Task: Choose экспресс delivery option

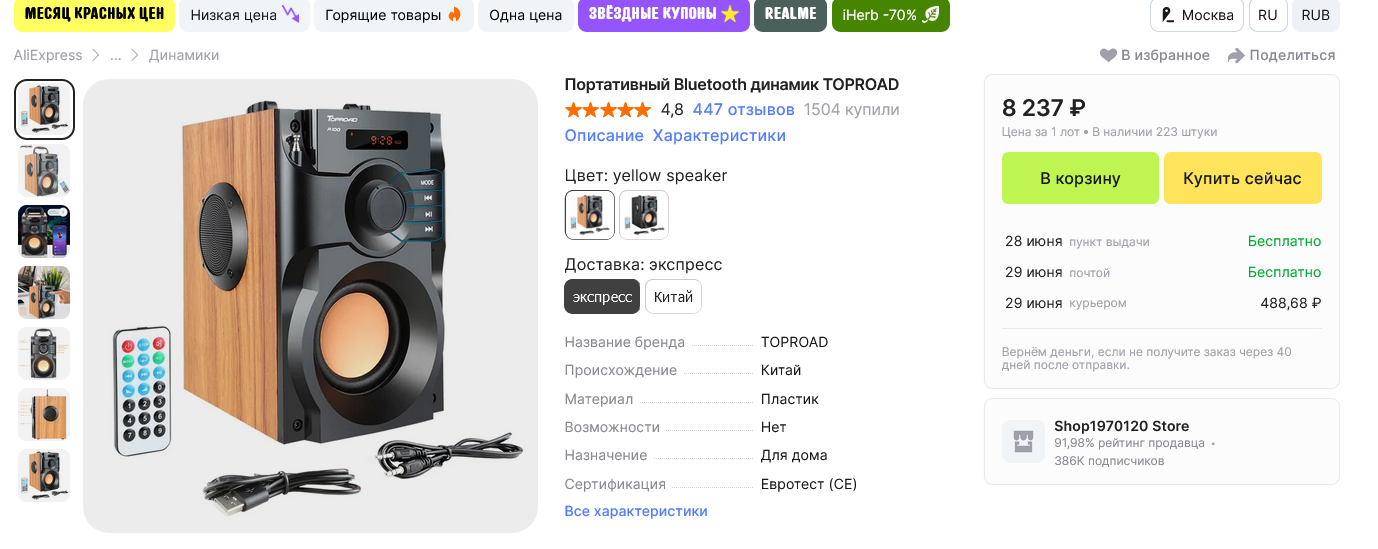Action: [602, 297]
